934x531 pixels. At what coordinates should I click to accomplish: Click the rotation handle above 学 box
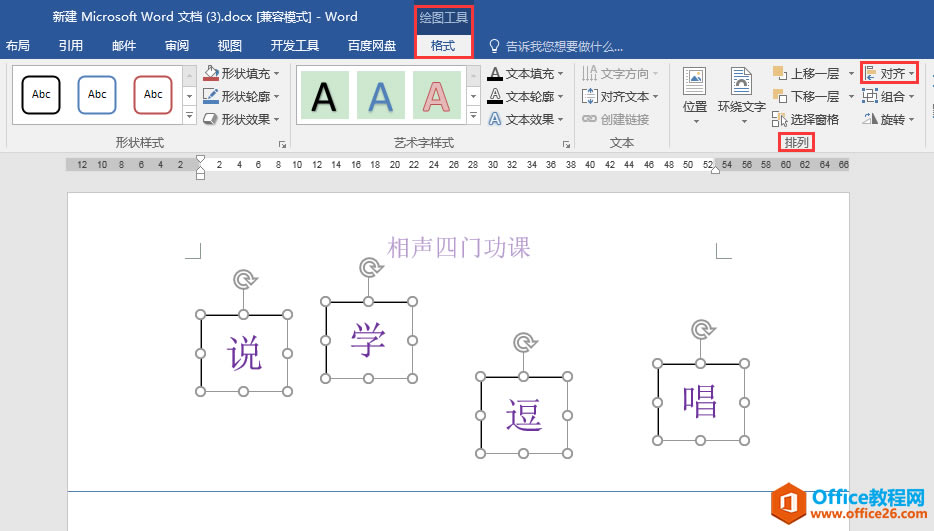(x=371, y=268)
